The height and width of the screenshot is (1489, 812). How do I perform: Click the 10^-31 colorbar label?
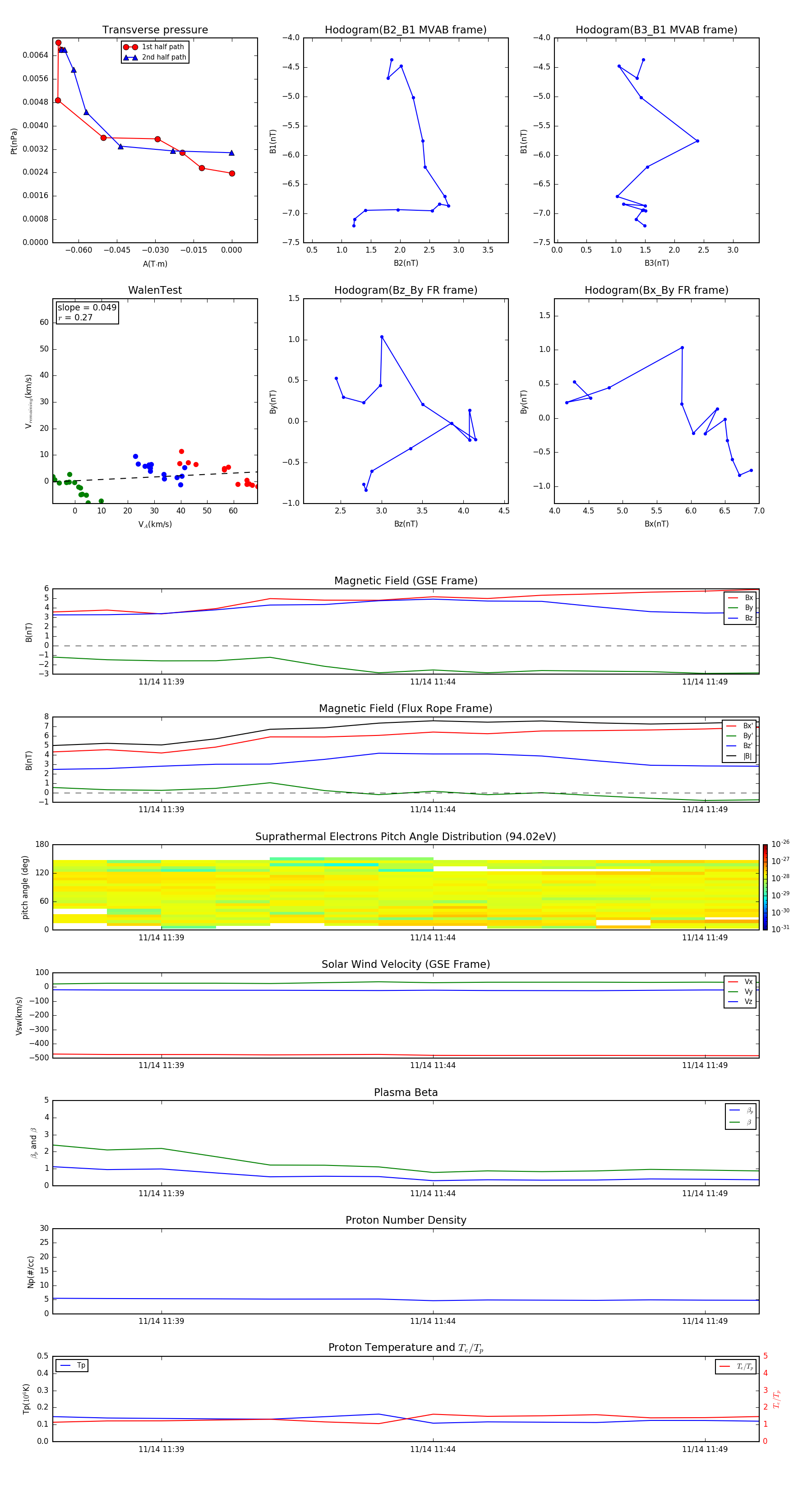pyautogui.click(x=780, y=929)
